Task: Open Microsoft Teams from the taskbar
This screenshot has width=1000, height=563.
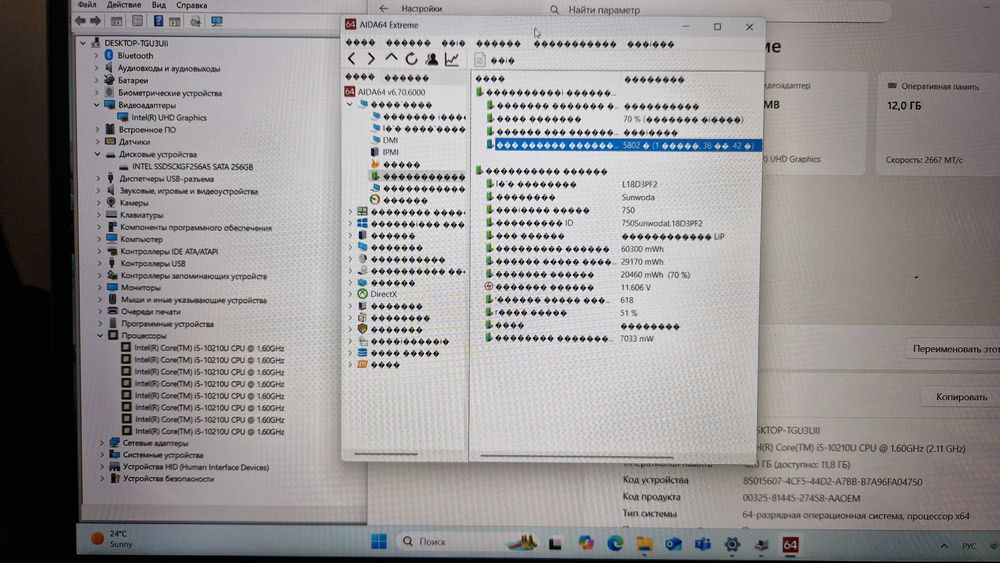Action: click(703, 543)
